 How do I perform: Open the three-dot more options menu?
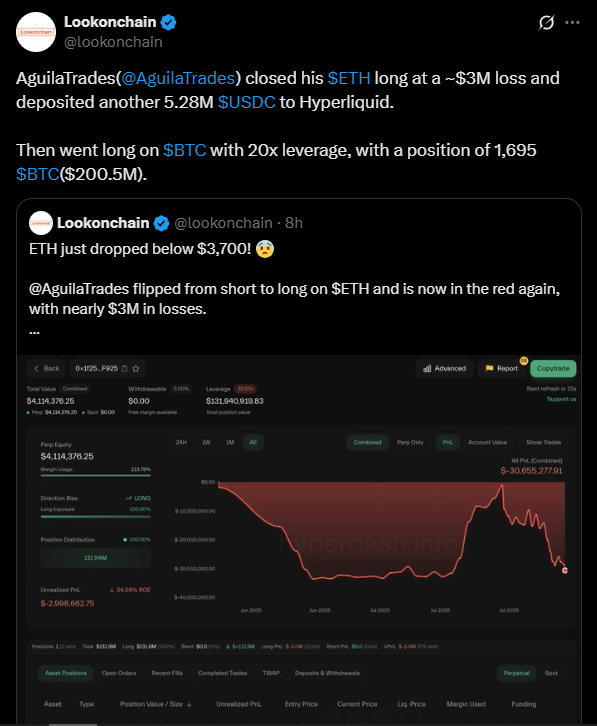(x=572, y=22)
